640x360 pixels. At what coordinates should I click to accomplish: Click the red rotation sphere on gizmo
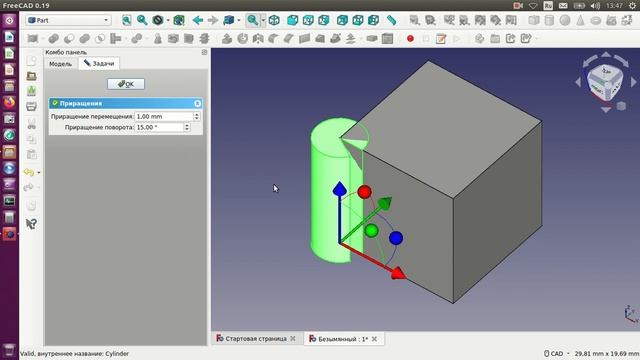click(364, 192)
